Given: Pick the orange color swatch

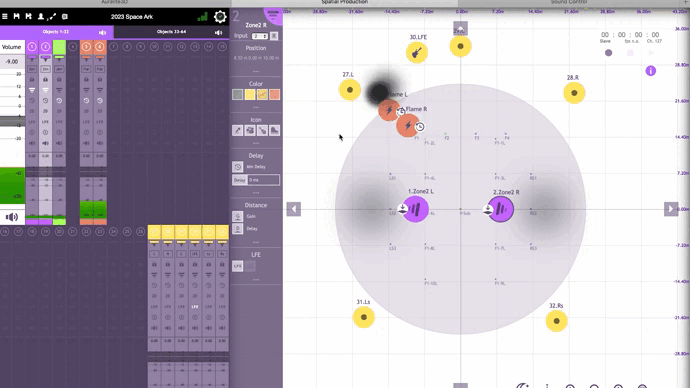Looking at the screenshot, I should pos(275,95).
